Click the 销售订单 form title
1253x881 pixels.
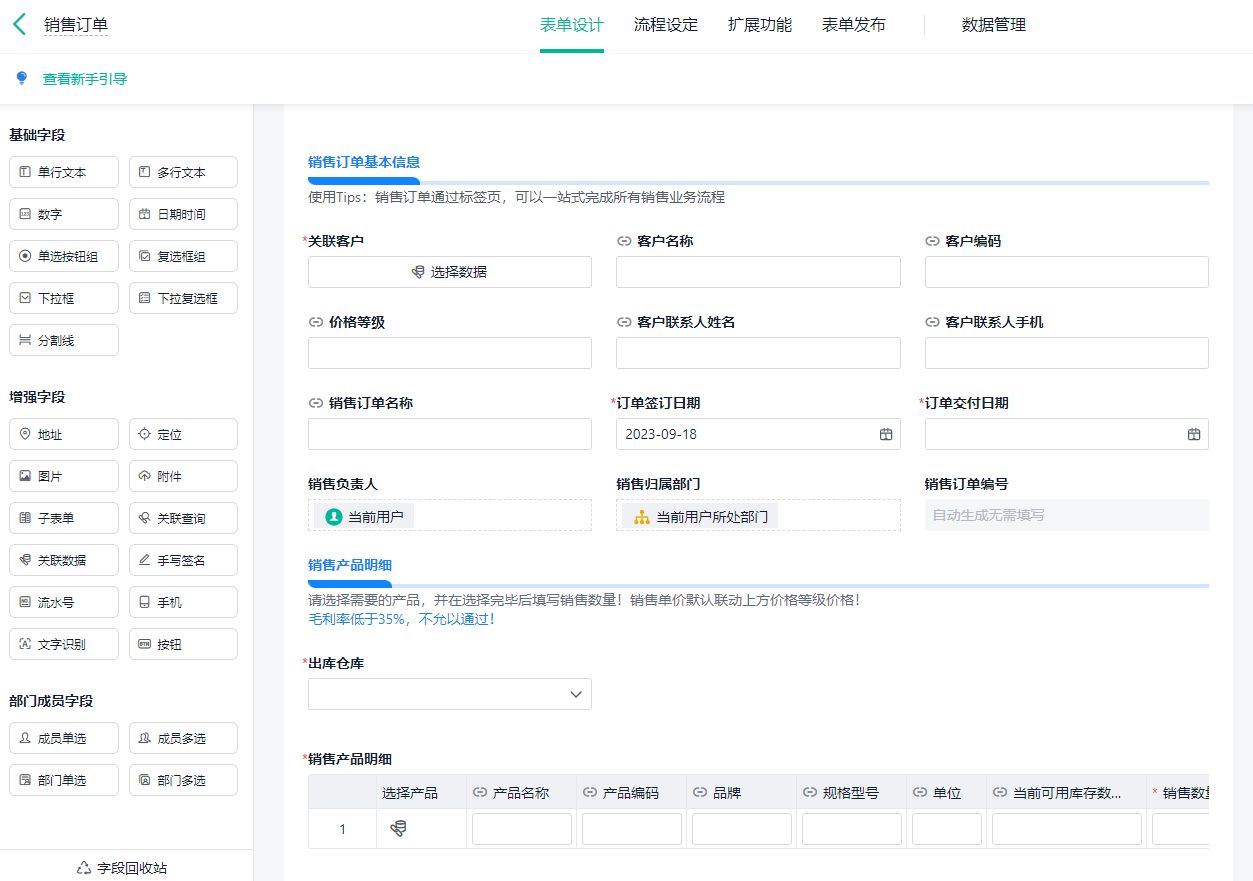pos(76,26)
